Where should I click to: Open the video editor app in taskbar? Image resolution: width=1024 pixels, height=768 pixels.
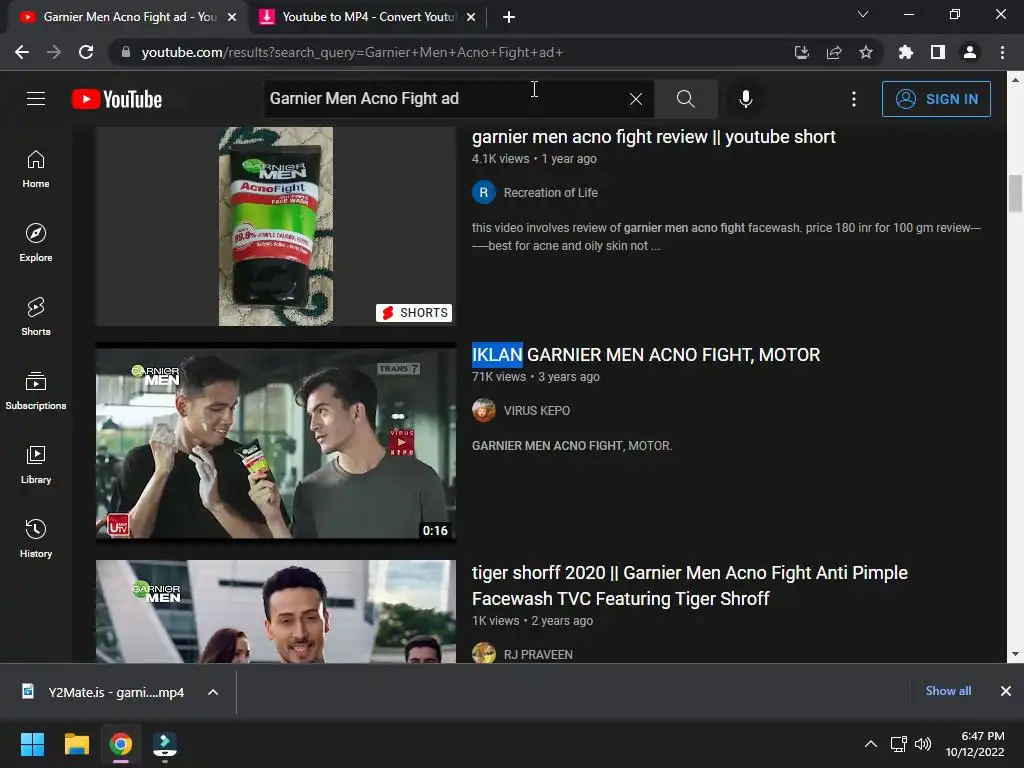[165, 744]
